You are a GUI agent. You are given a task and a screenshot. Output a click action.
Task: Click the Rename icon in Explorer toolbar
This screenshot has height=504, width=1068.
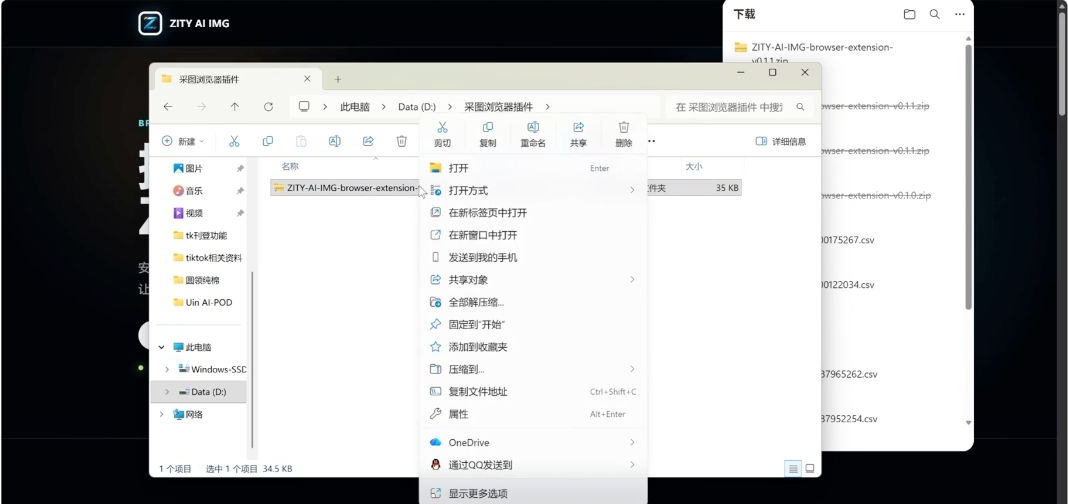334,141
